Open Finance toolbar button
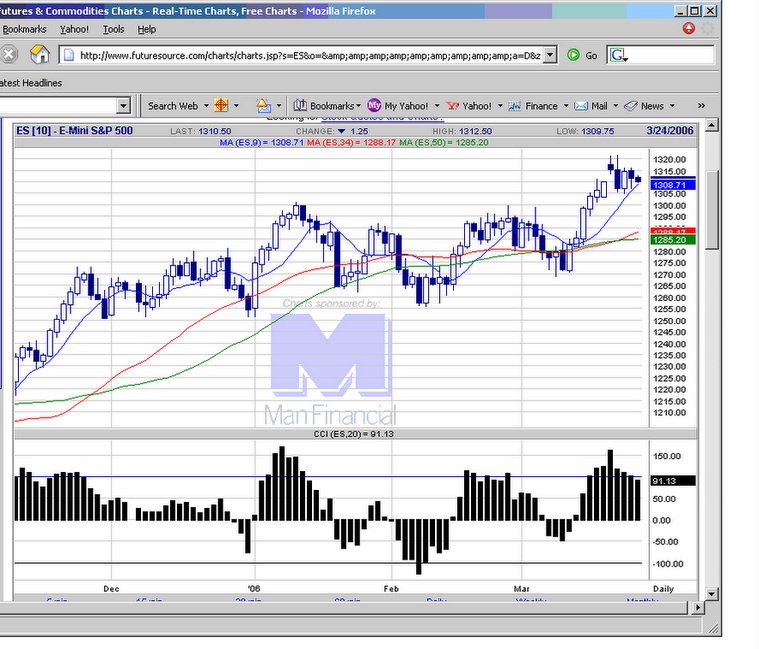This screenshot has width=759, height=649. pos(533,106)
